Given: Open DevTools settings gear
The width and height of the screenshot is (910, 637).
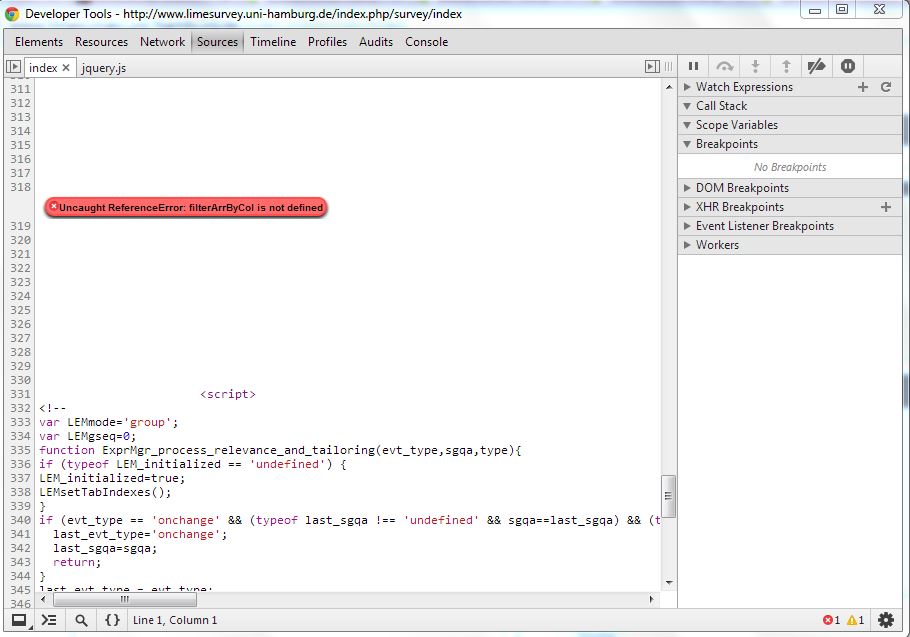Looking at the screenshot, I should [x=885, y=620].
